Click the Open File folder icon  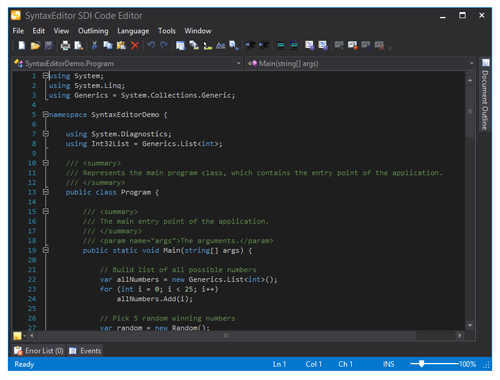pyautogui.click(x=35, y=45)
